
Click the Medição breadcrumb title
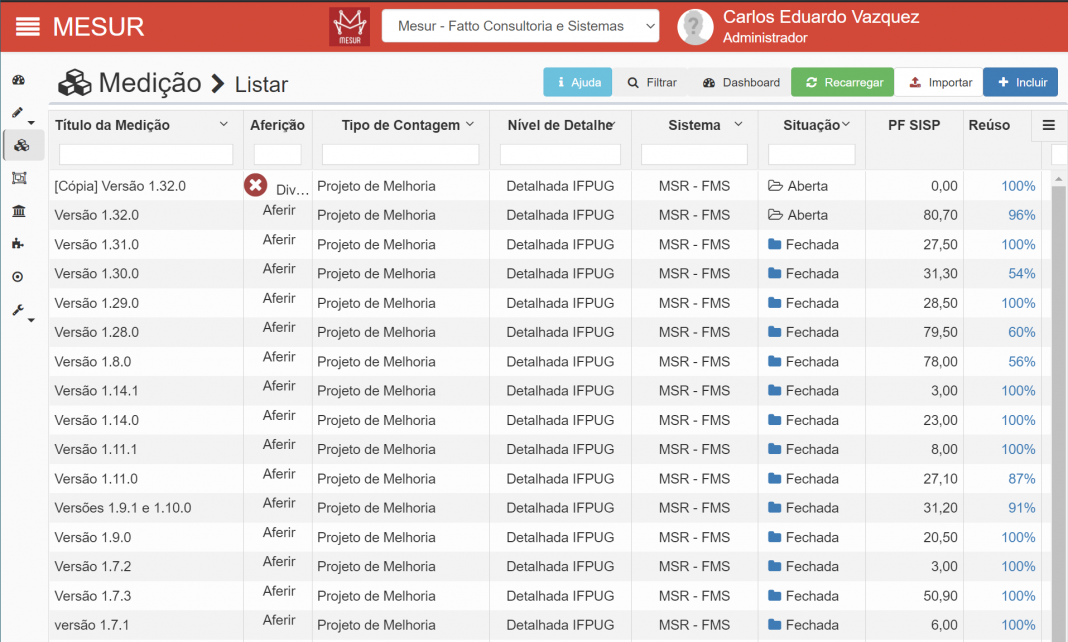150,83
